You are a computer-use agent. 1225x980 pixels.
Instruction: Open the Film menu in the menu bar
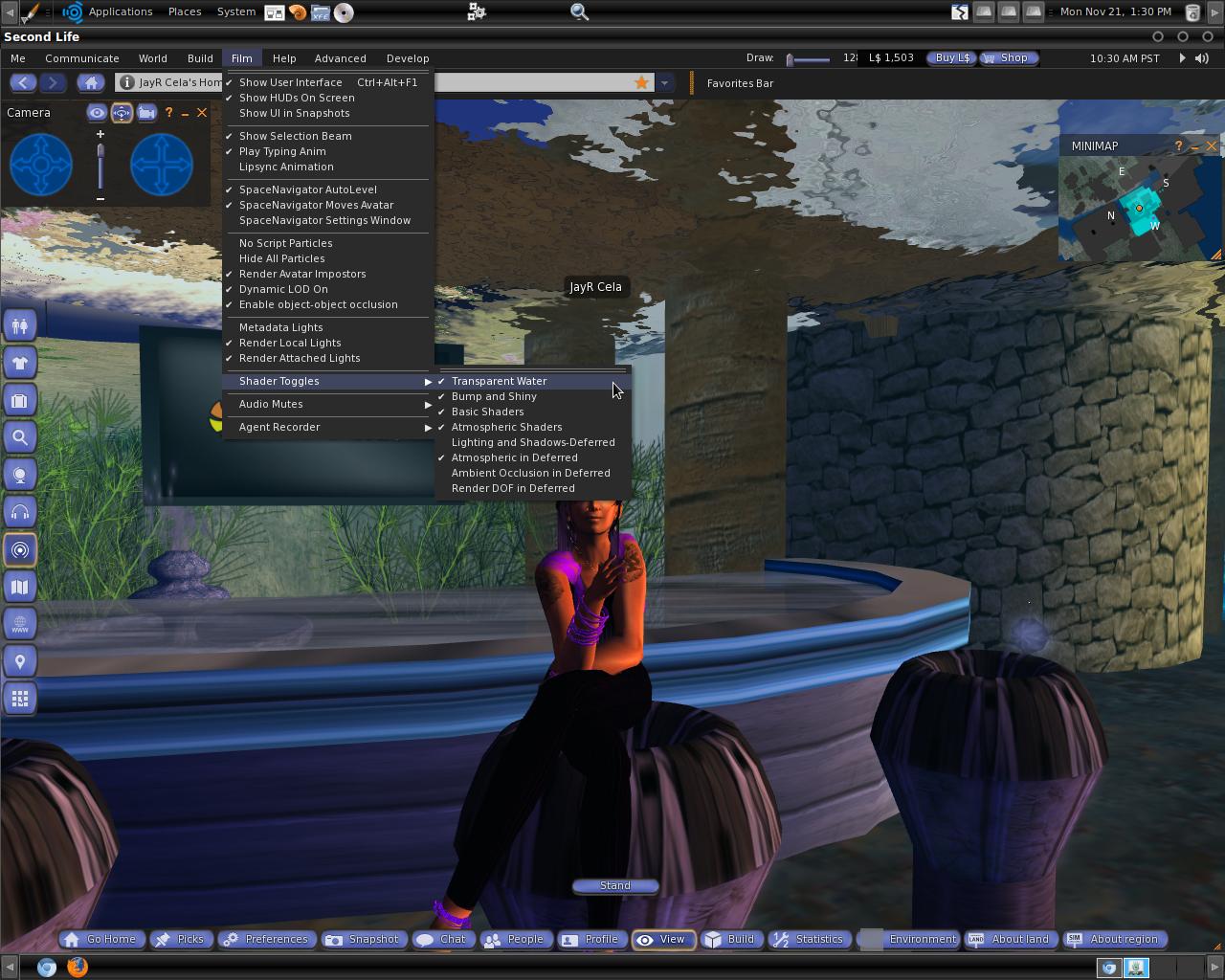pos(241,58)
